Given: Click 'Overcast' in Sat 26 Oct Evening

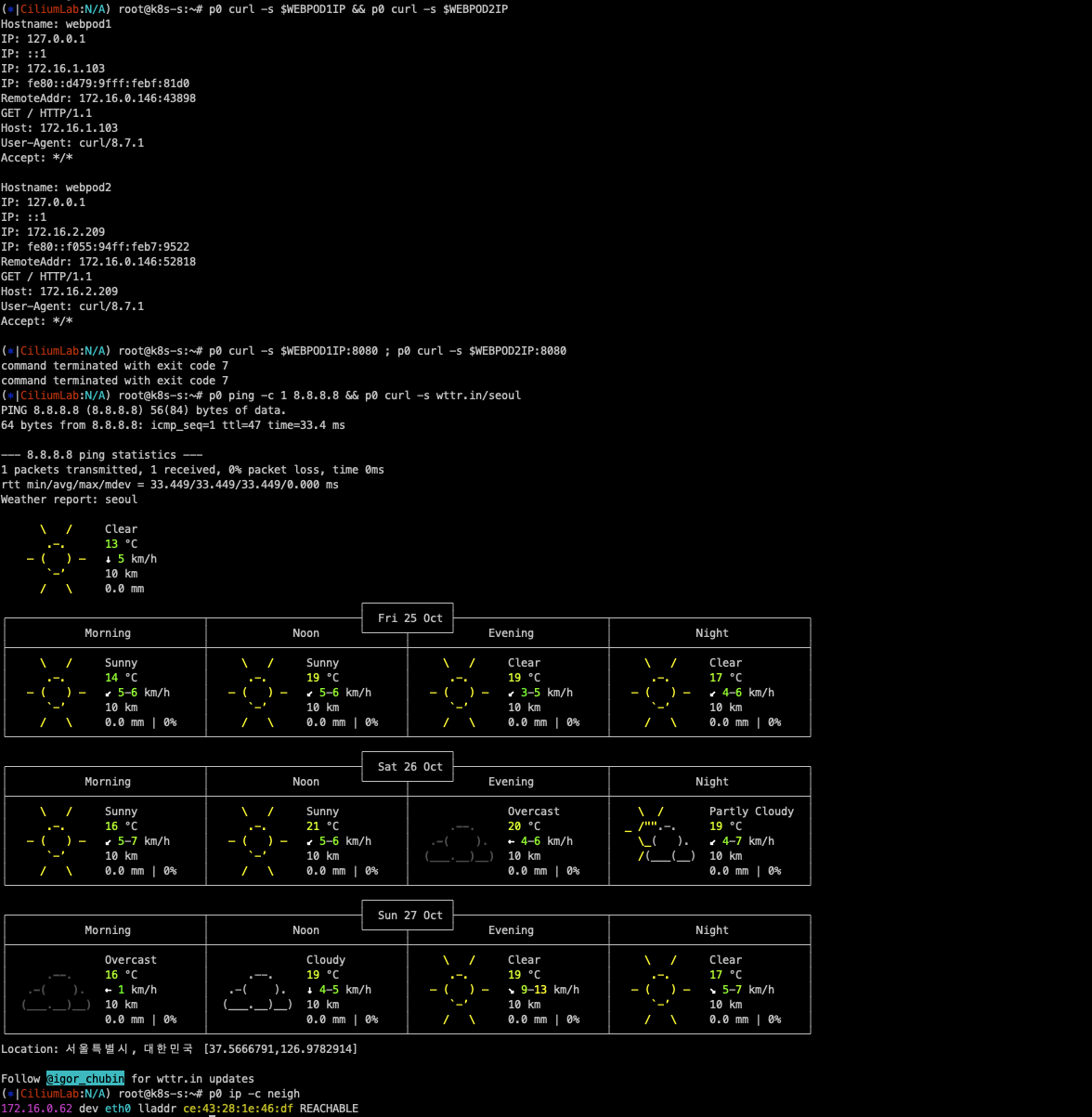Looking at the screenshot, I should click(x=534, y=812).
